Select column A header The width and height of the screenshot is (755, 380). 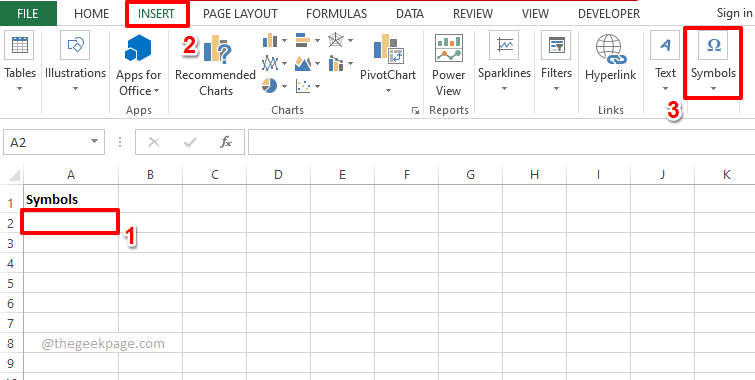tap(71, 175)
